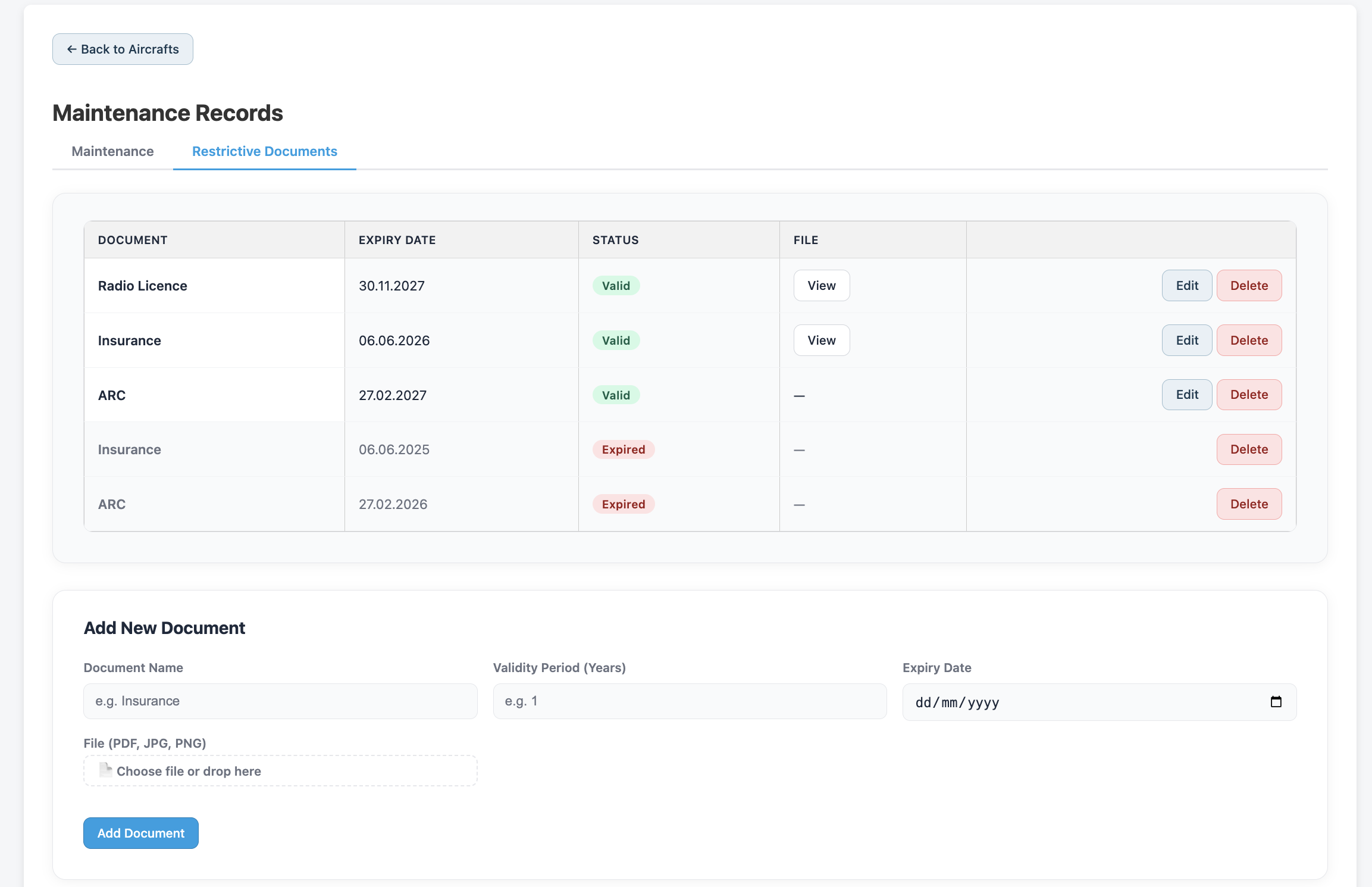Click the file page icon
This screenshot has width=1372, height=887.
[x=105, y=770]
